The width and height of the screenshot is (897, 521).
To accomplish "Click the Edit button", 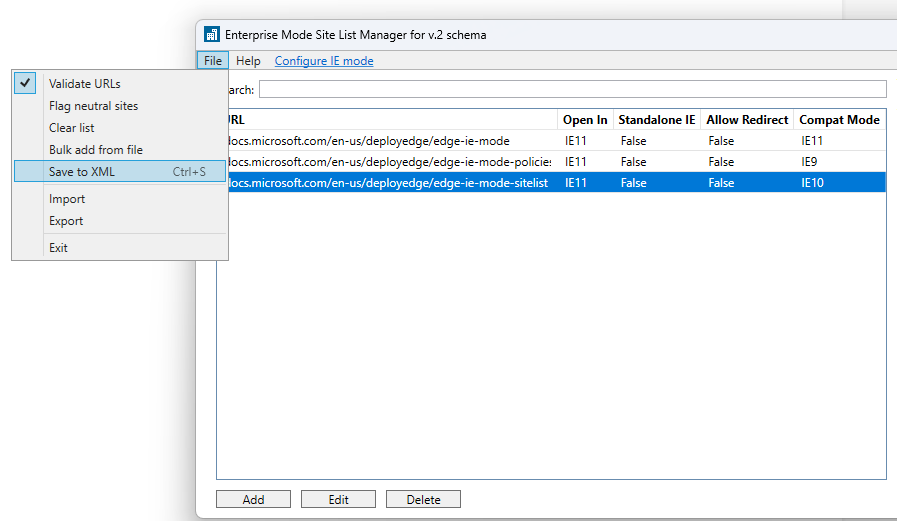I will pos(339,499).
